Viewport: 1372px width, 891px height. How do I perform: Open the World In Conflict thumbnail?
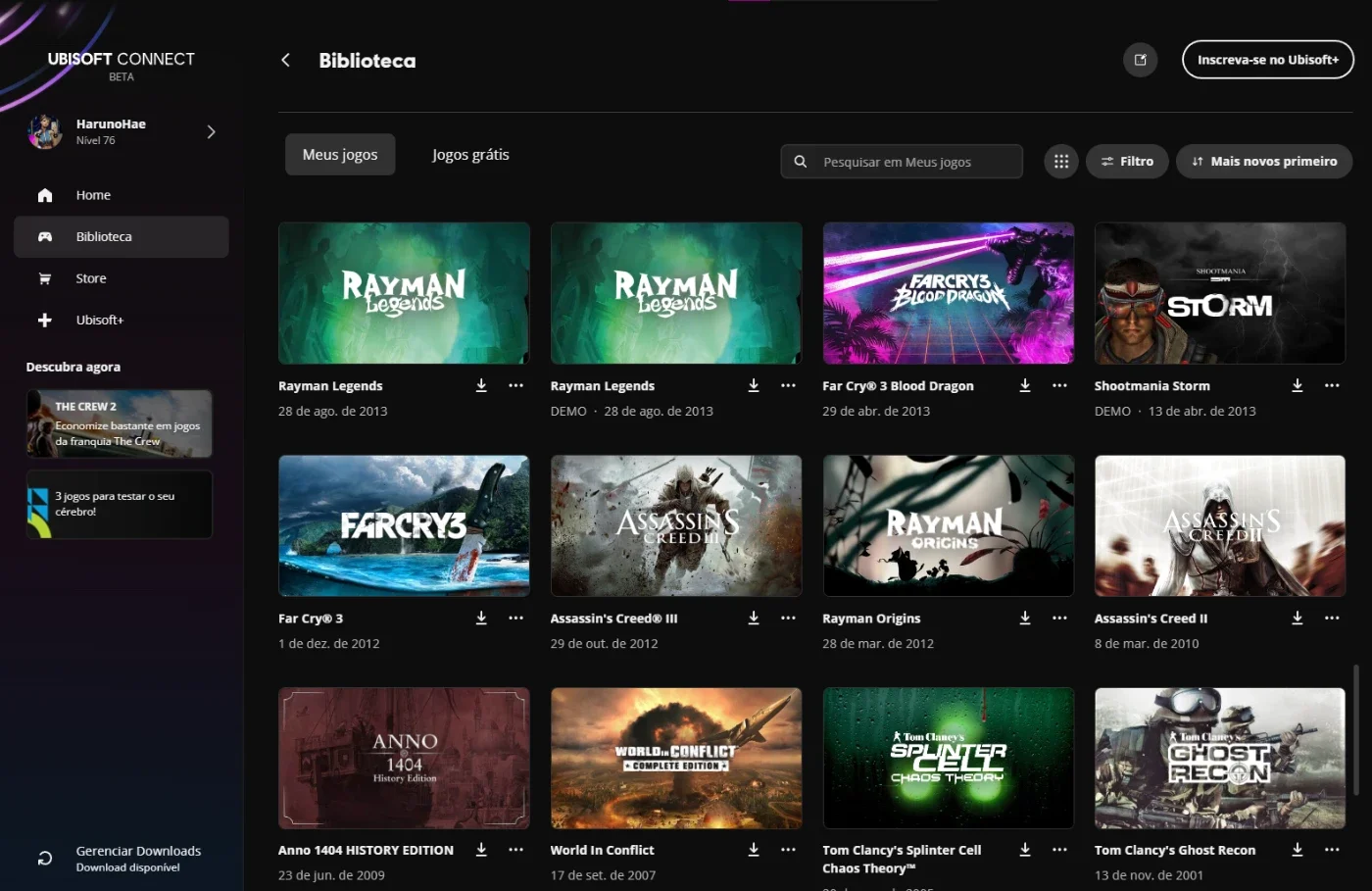(676, 758)
